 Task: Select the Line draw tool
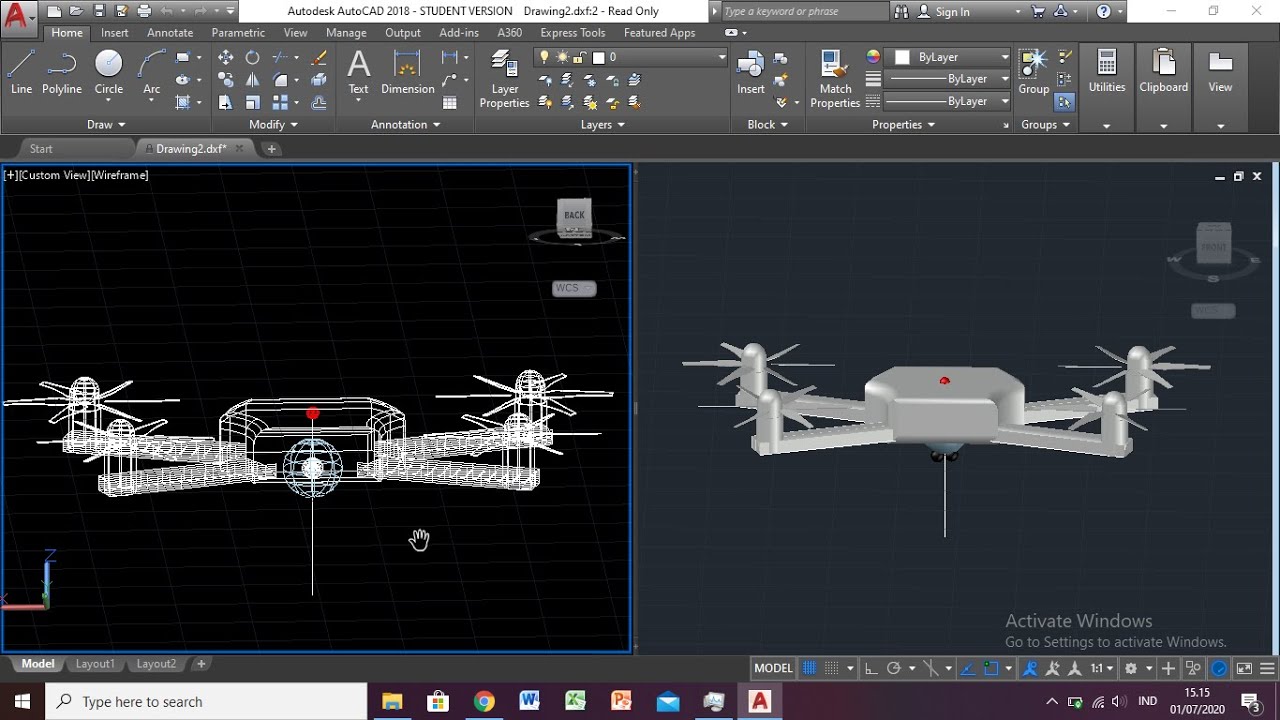point(21,72)
